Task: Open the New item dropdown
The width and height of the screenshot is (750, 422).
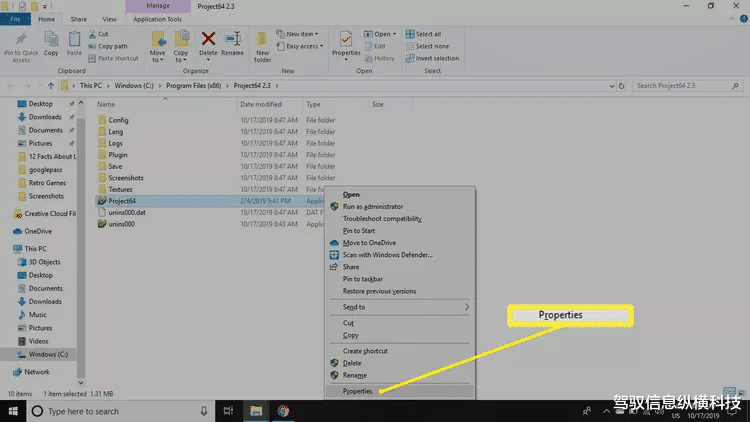Action: click(297, 34)
